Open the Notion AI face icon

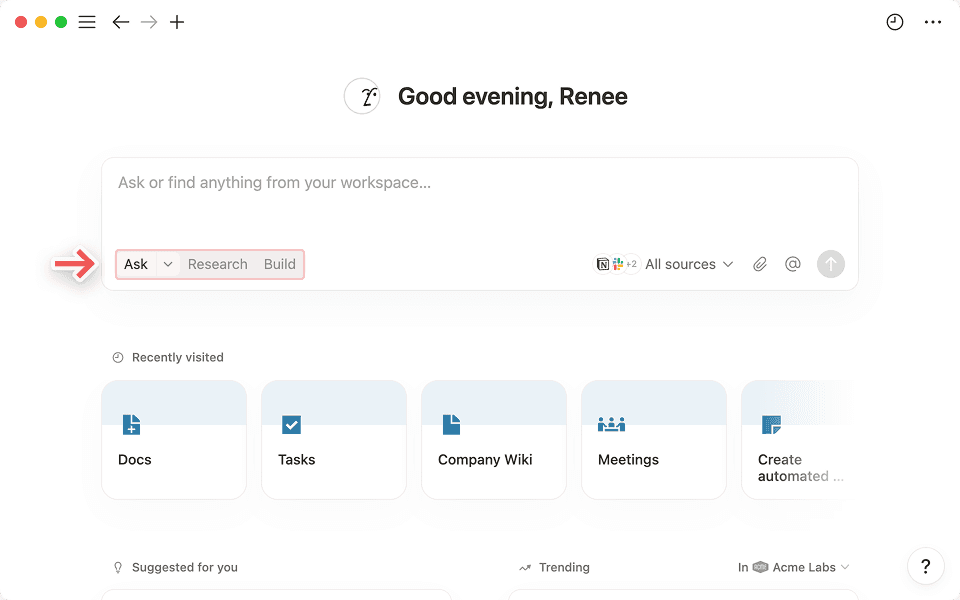tap(362, 96)
